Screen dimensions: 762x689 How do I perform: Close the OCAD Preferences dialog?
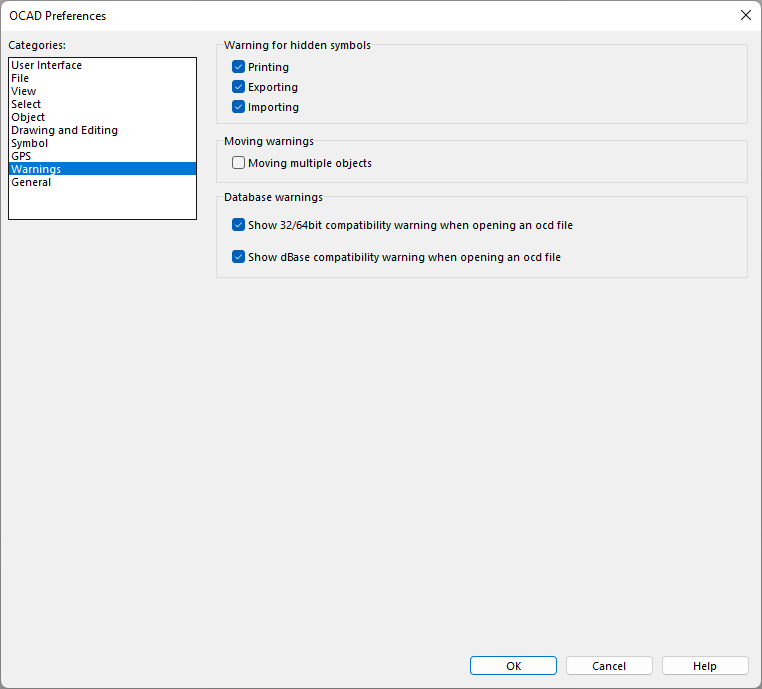[745, 15]
